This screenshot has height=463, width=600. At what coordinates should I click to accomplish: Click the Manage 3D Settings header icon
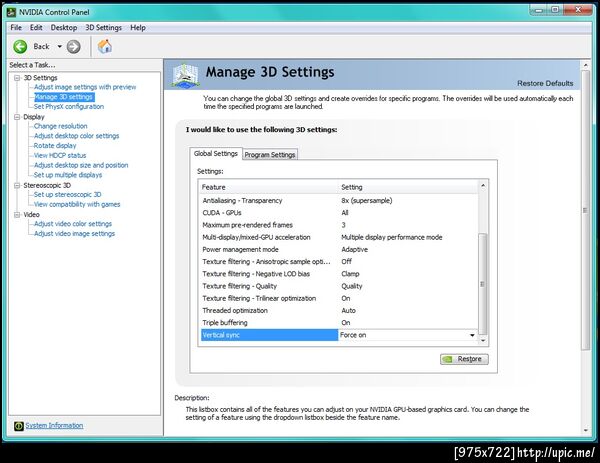click(x=186, y=75)
